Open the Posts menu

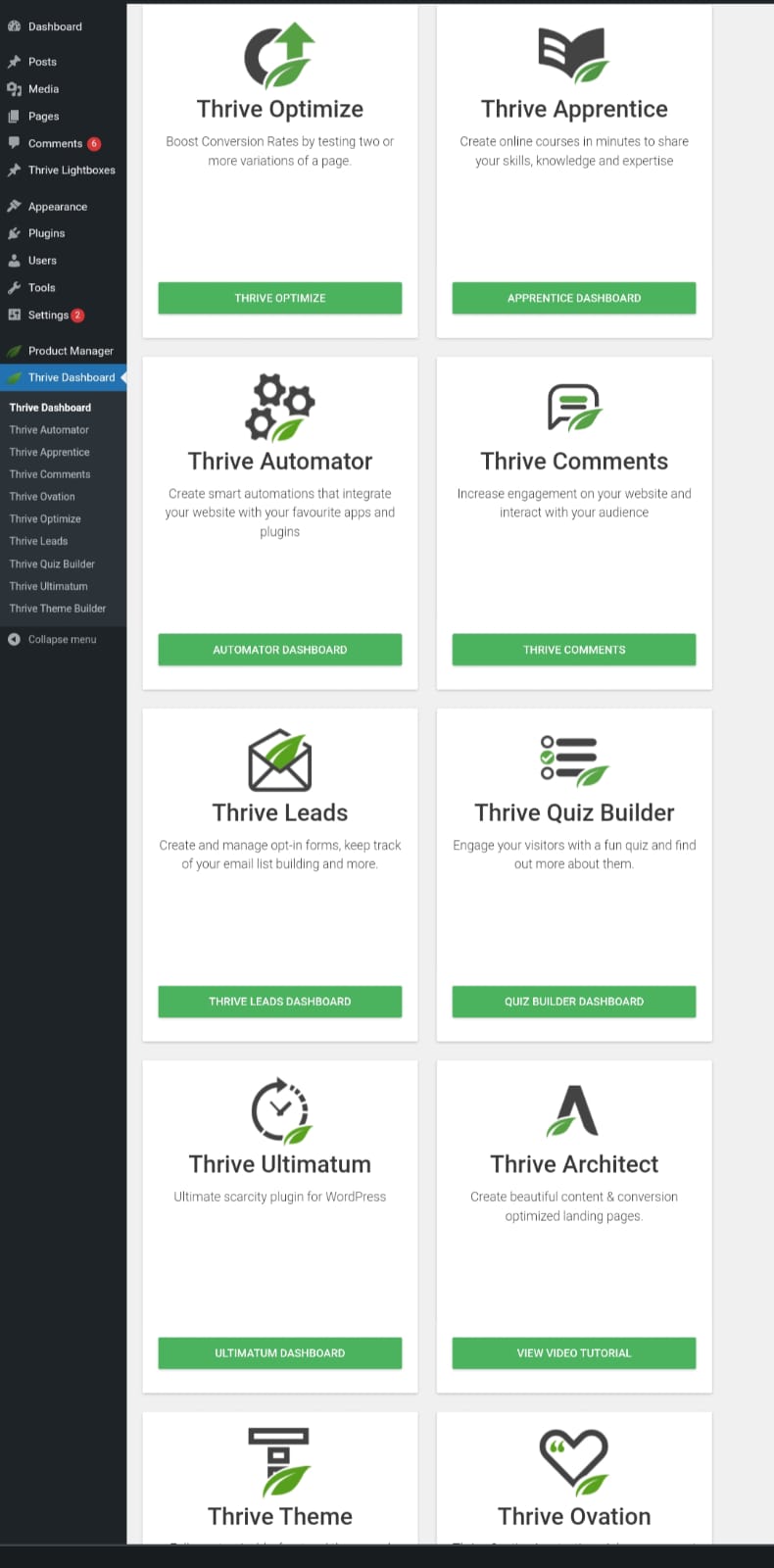42,62
